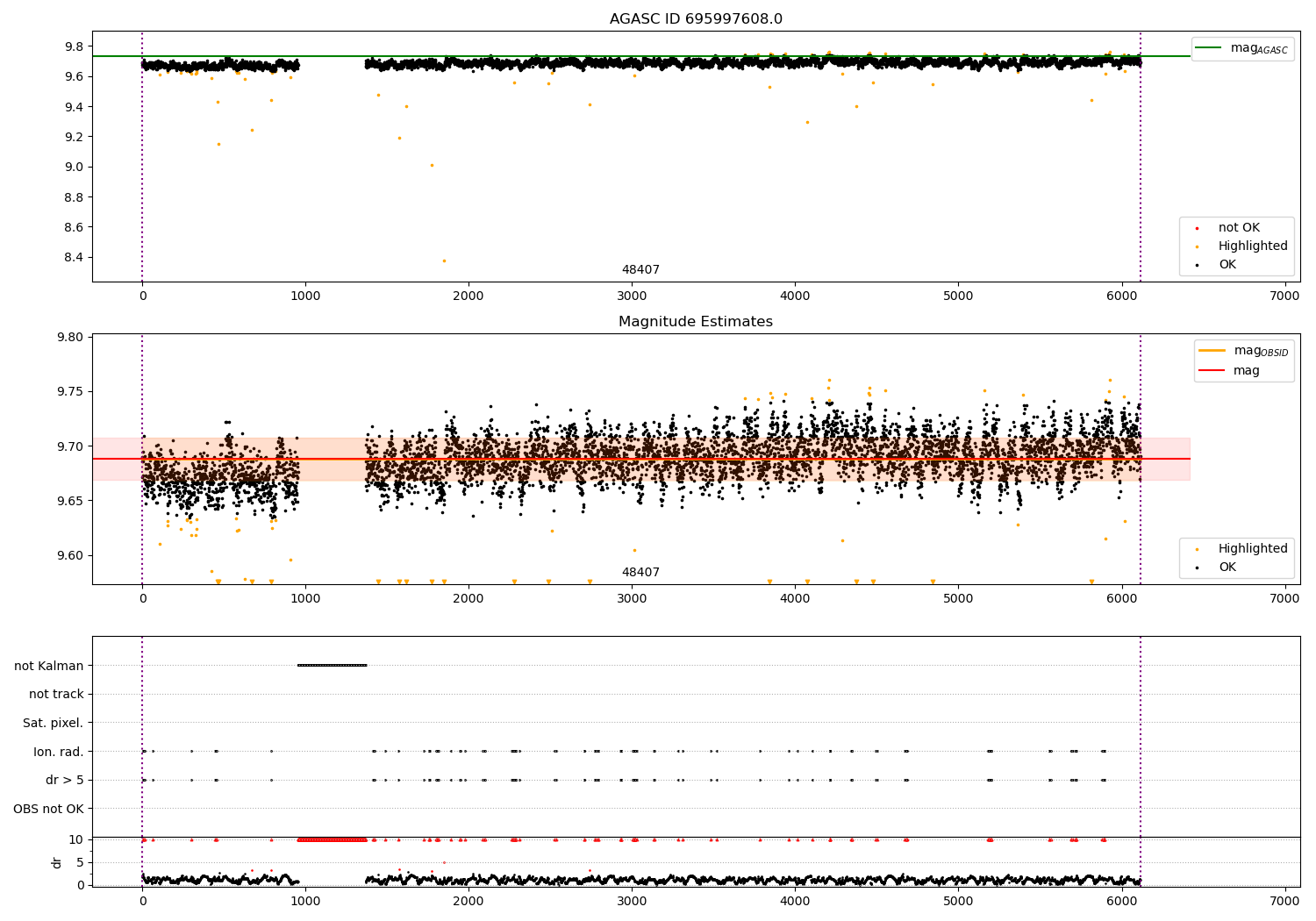Click the y-axis tick '8.4'
This screenshot has height=921, width=1316.
click(74, 258)
